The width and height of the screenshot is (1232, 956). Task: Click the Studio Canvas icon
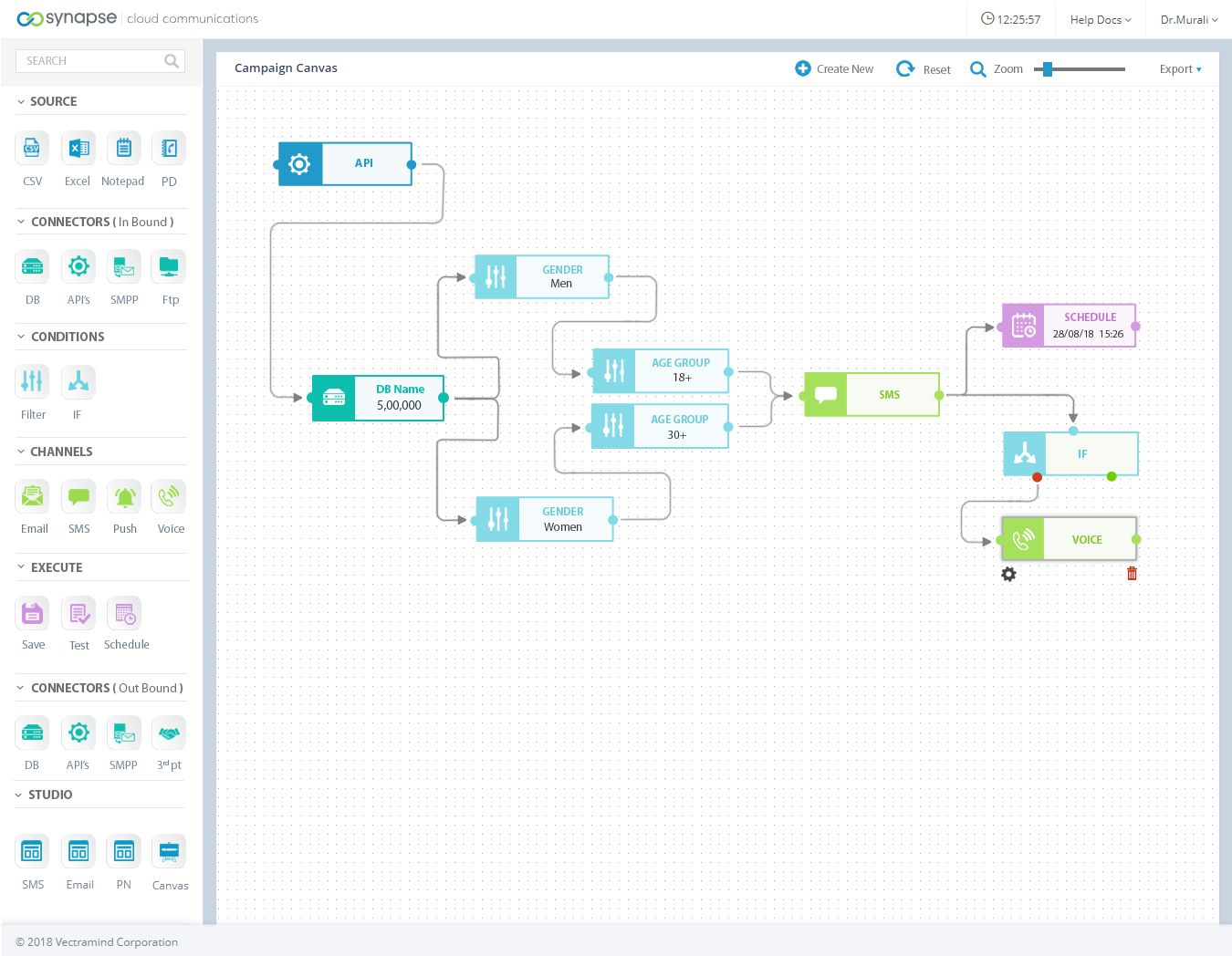(x=169, y=852)
